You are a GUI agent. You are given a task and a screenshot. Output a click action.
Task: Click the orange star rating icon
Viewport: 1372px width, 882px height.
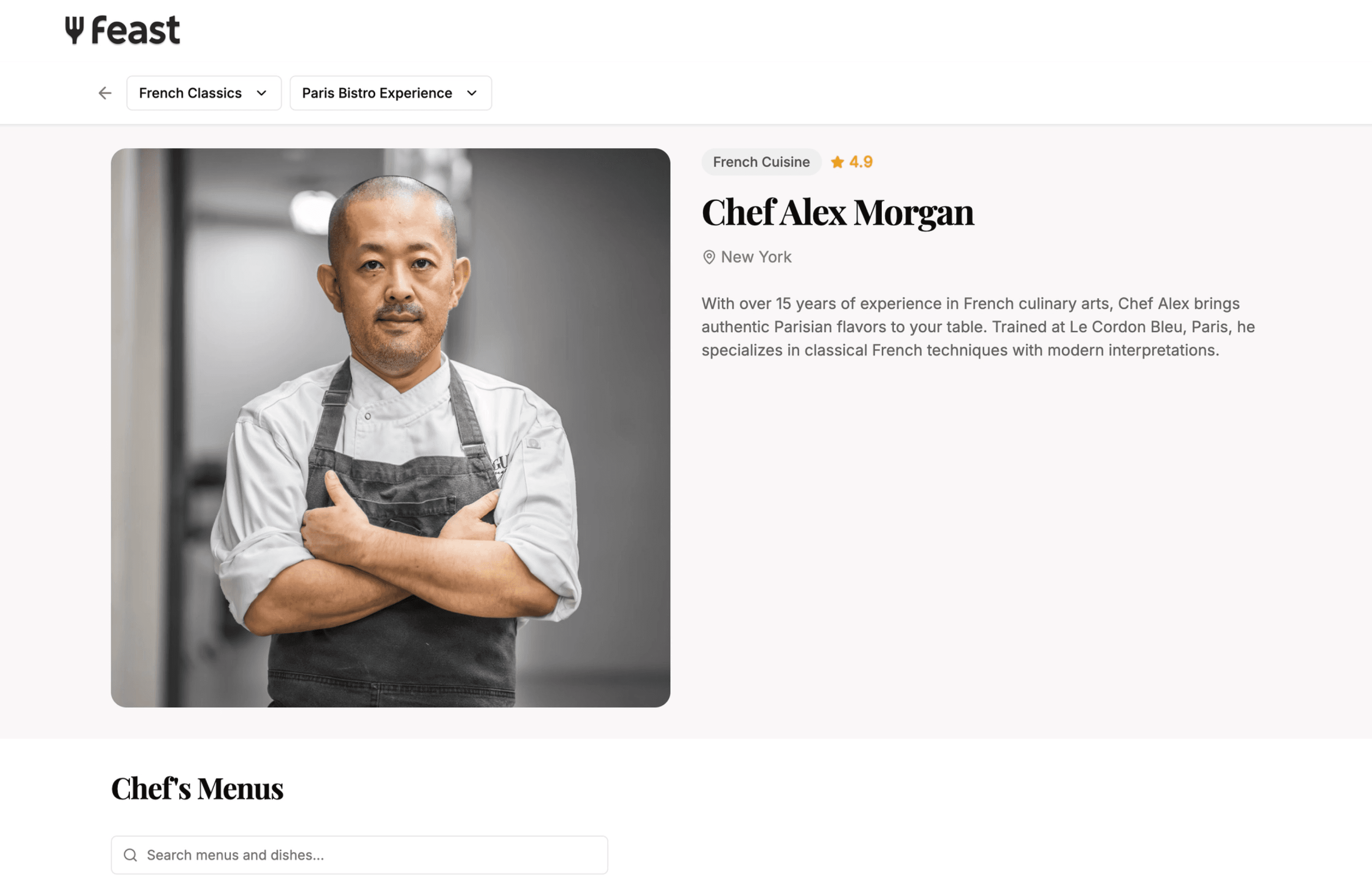[837, 162]
